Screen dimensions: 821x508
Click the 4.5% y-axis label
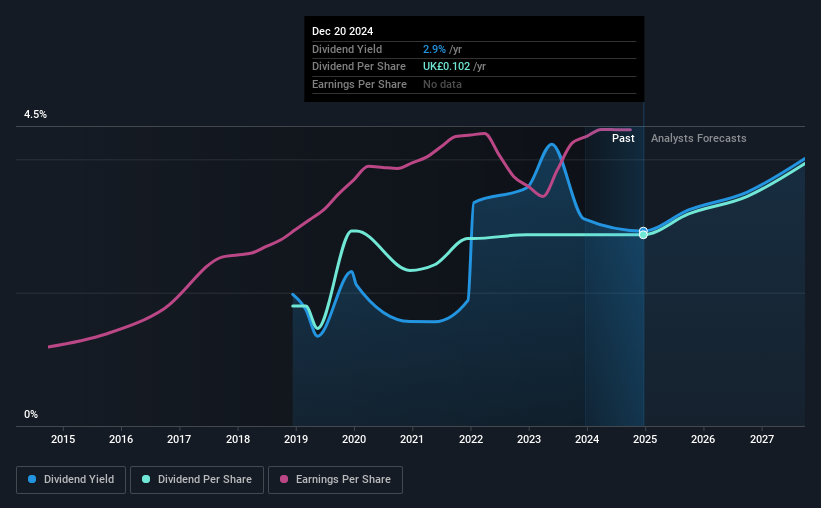35,114
